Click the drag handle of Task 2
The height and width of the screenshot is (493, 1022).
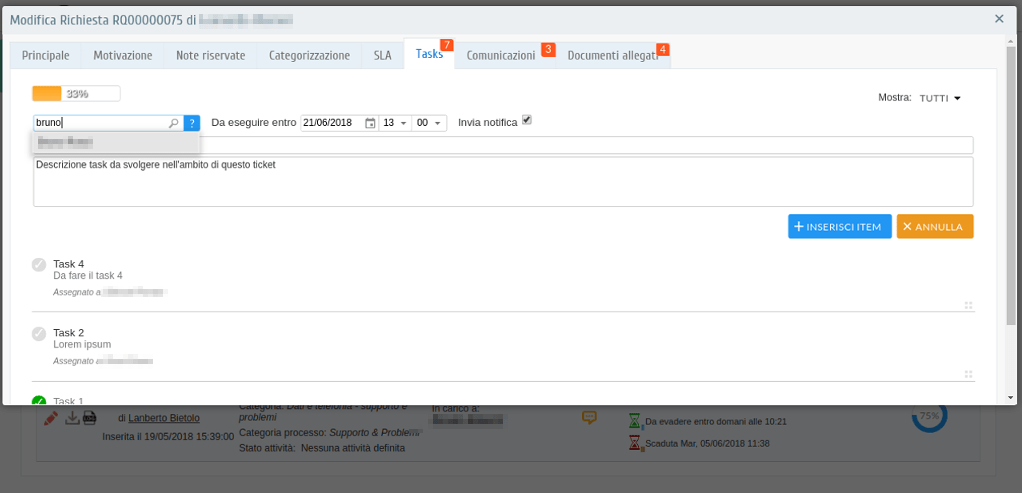pos(968,374)
